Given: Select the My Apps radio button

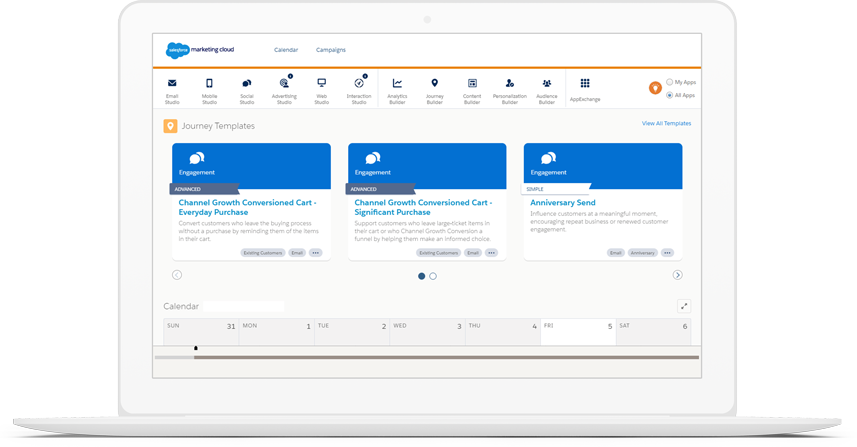Looking at the screenshot, I should [x=670, y=82].
